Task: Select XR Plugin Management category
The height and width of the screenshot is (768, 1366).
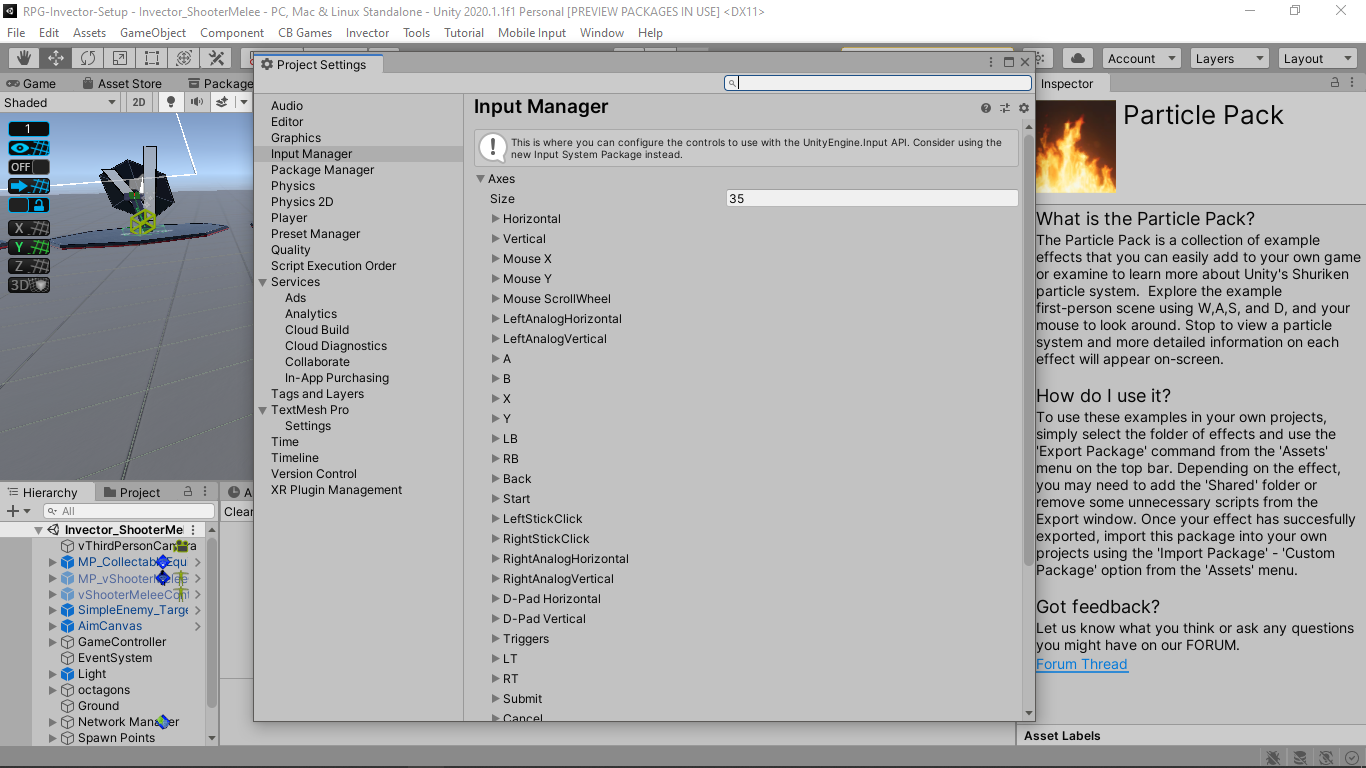Action: pyautogui.click(x=336, y=490)
